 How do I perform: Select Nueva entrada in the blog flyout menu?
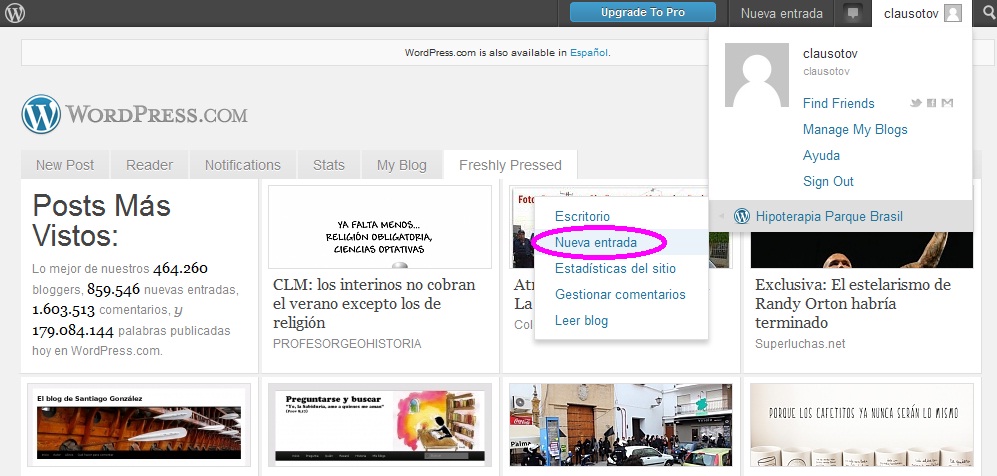[x=602, y=242]
